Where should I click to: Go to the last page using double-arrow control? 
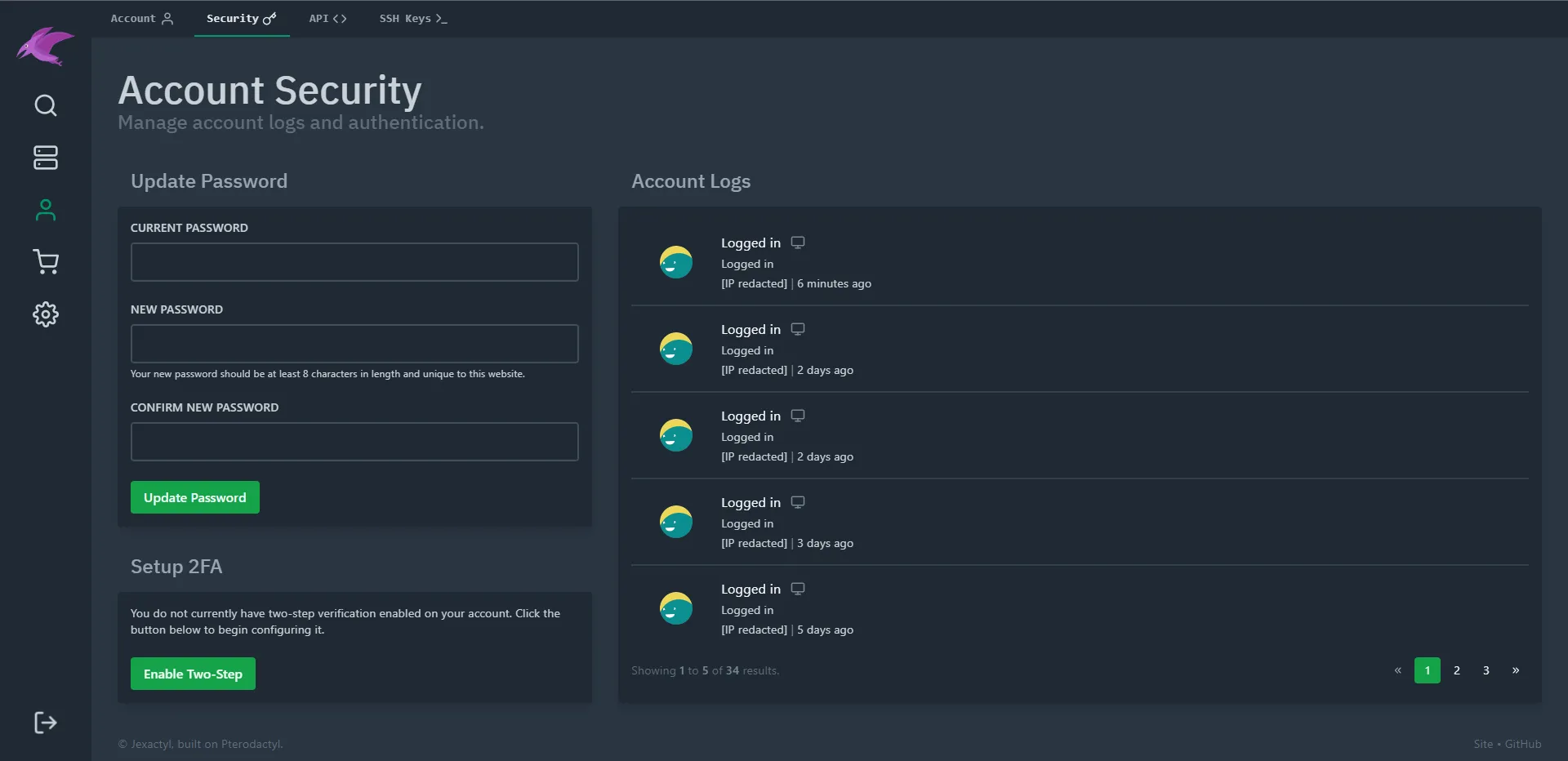click(1516, 670)
